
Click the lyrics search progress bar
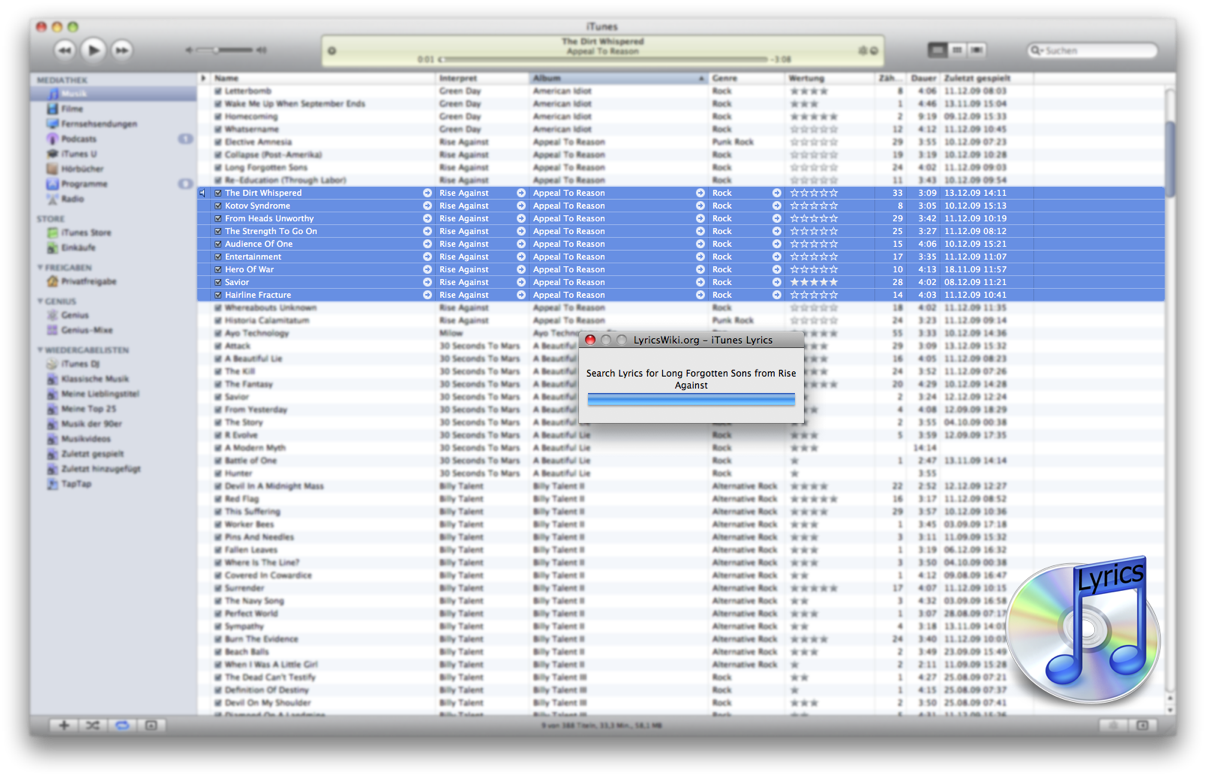tap(691, 400)
